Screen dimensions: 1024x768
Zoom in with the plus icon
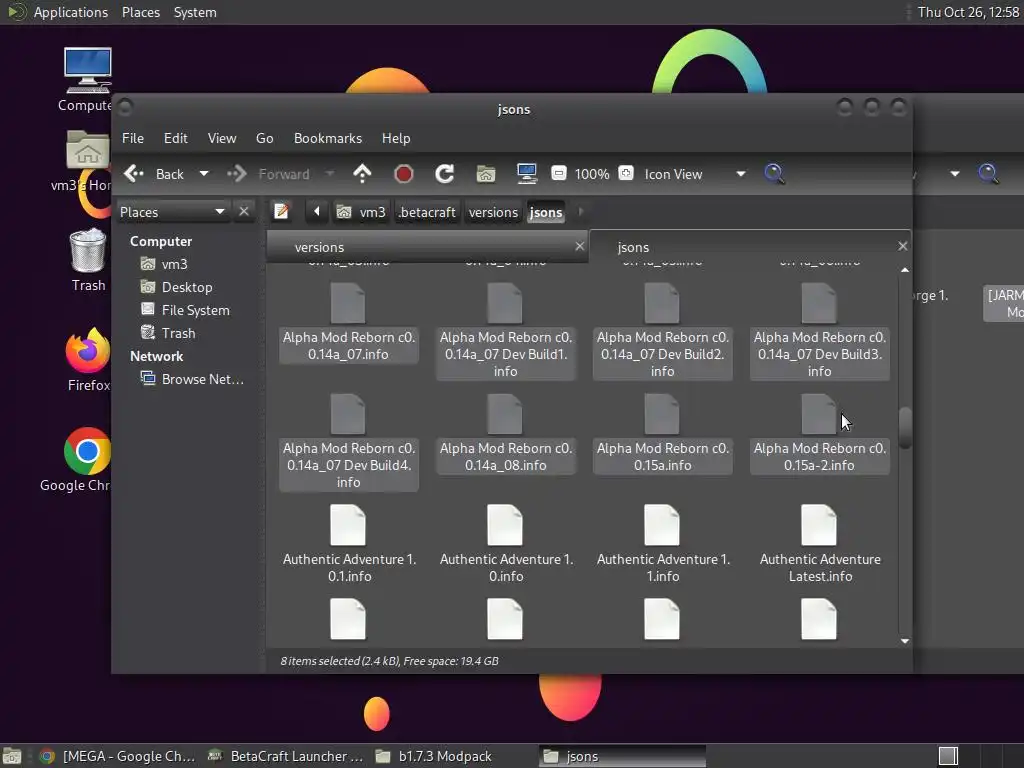pyautogui.click(x=626, y=174)
